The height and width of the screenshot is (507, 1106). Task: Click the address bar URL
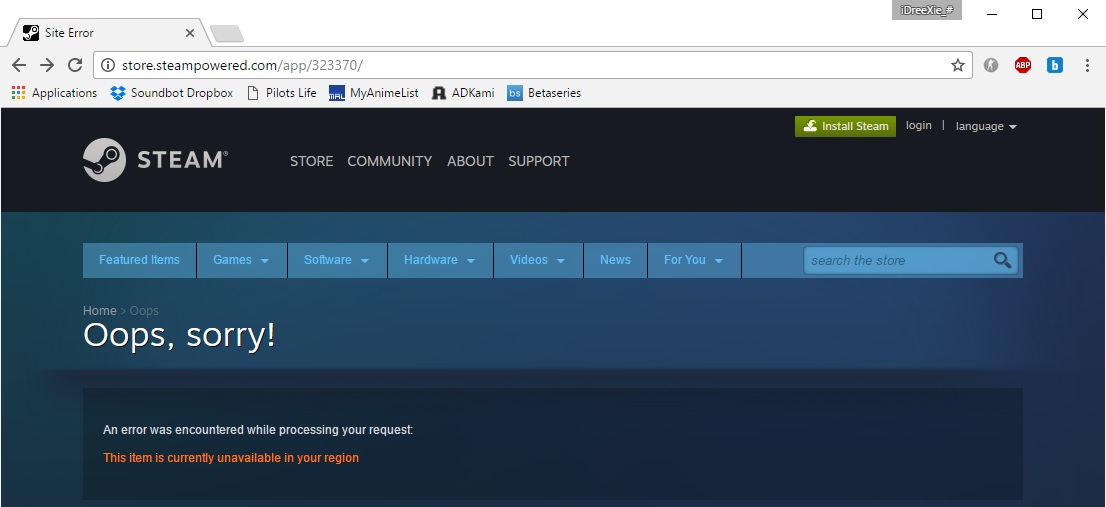(242, 66)
